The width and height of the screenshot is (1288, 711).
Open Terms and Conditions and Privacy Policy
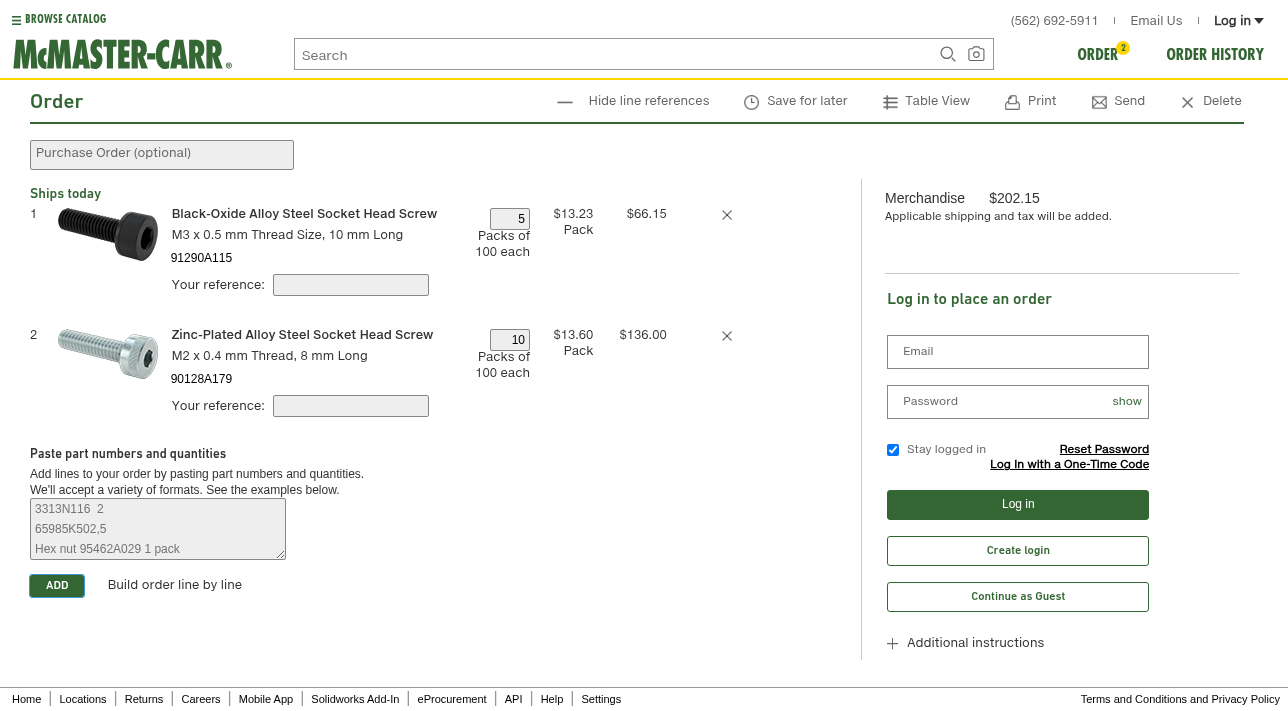[x=1180, y=699]
